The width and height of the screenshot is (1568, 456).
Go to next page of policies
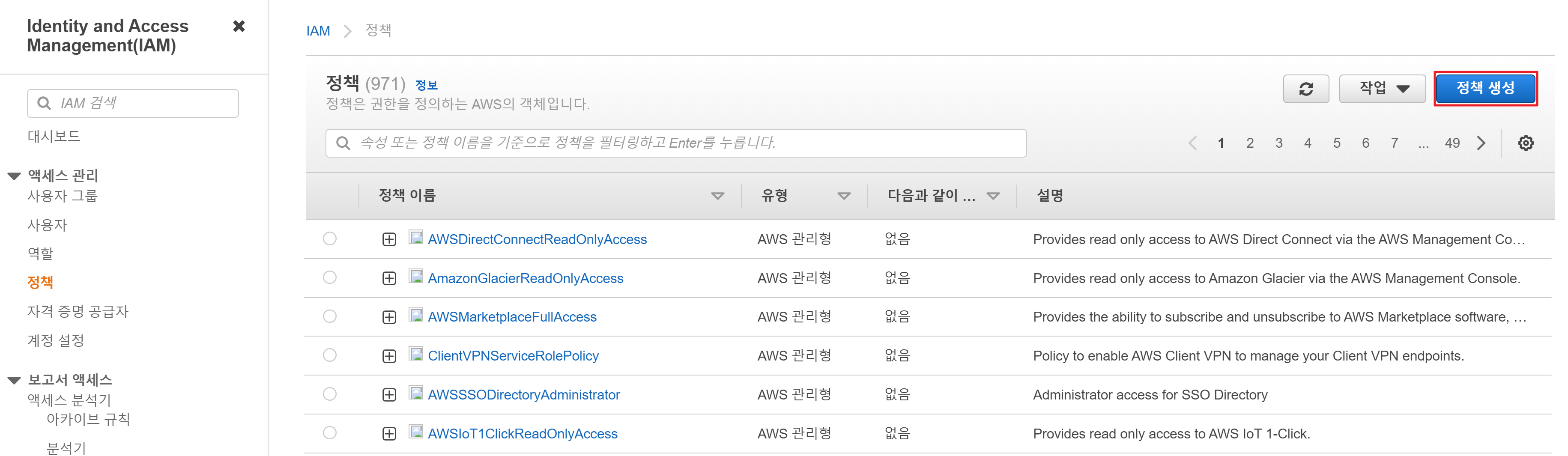pos(1481,143)
